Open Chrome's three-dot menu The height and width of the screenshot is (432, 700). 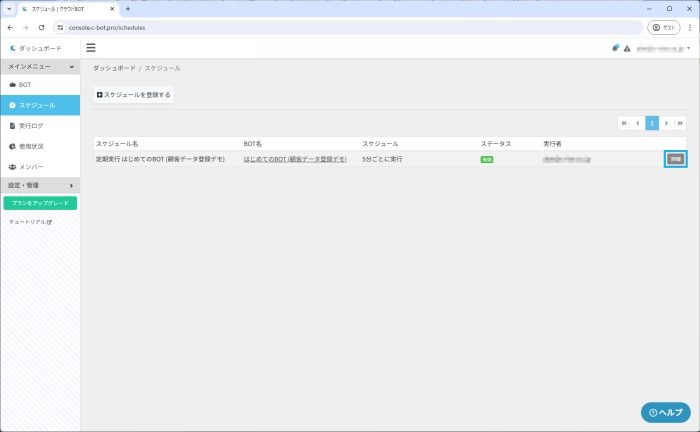pos(687,27)
